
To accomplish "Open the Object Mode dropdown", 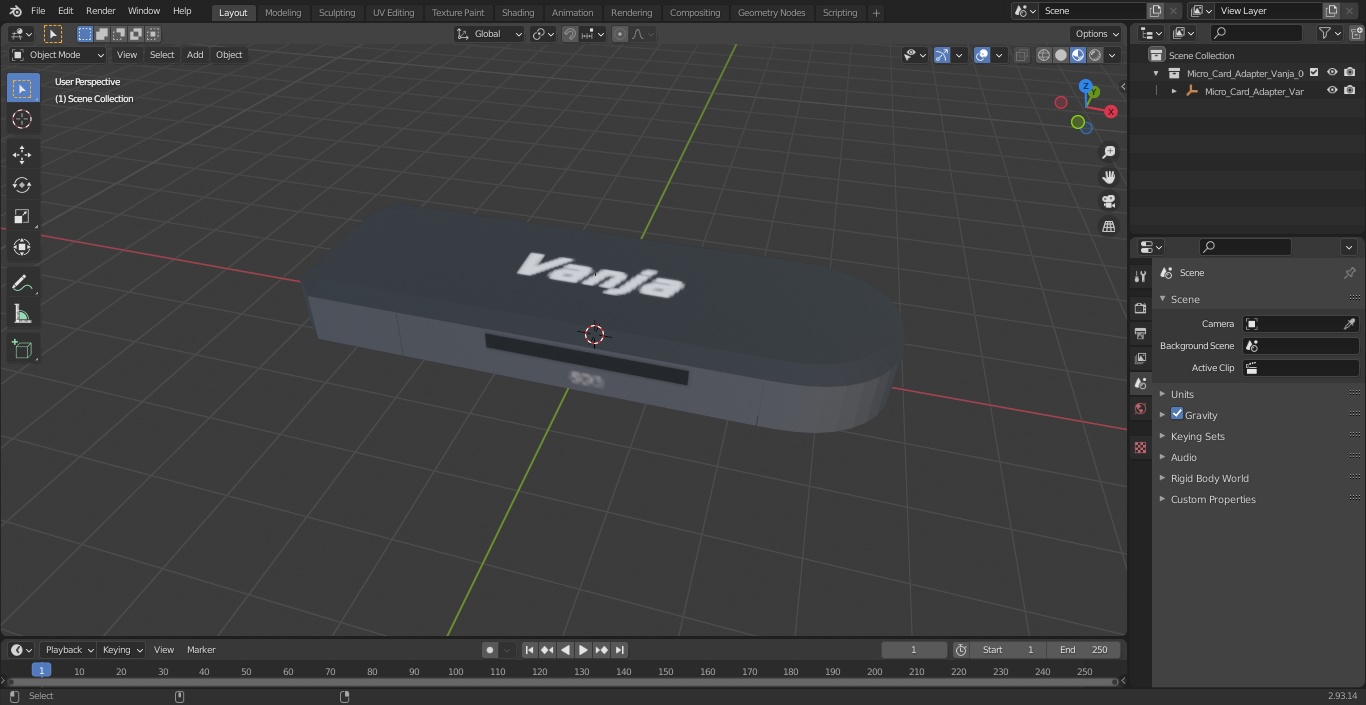I will click(57, 55).
